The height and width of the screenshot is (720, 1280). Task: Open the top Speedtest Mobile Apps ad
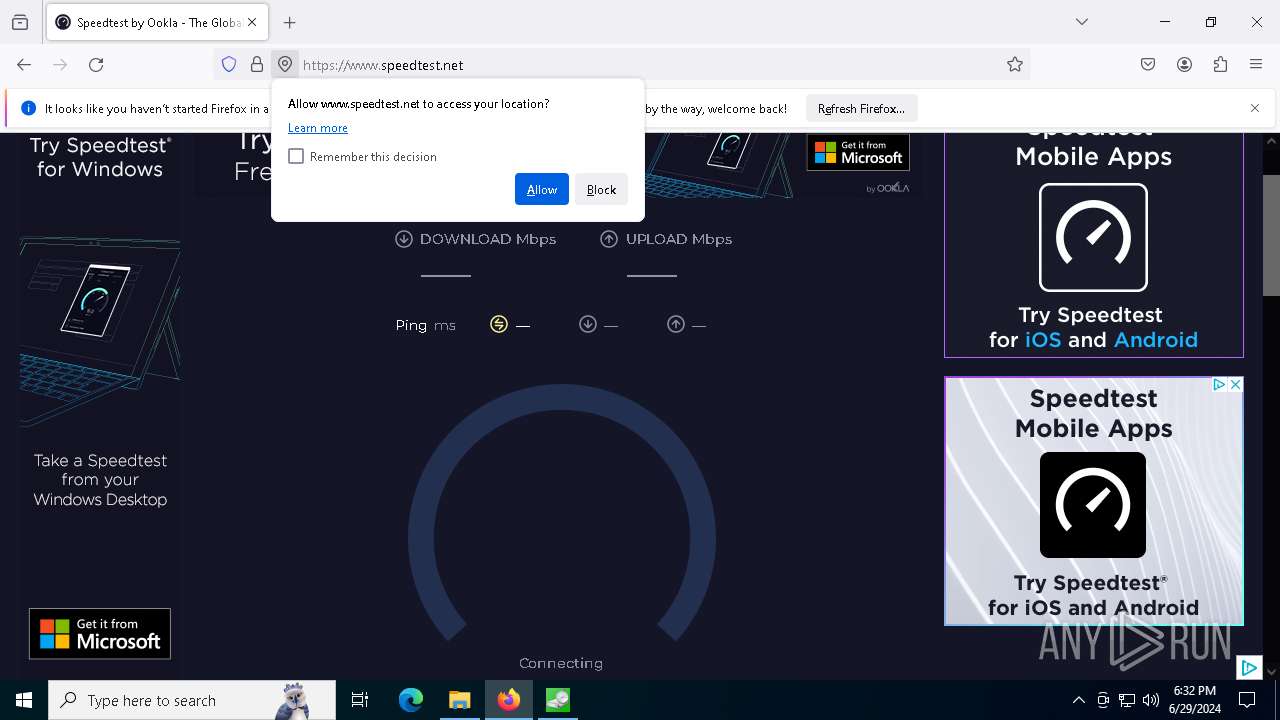click(1094, 245)
